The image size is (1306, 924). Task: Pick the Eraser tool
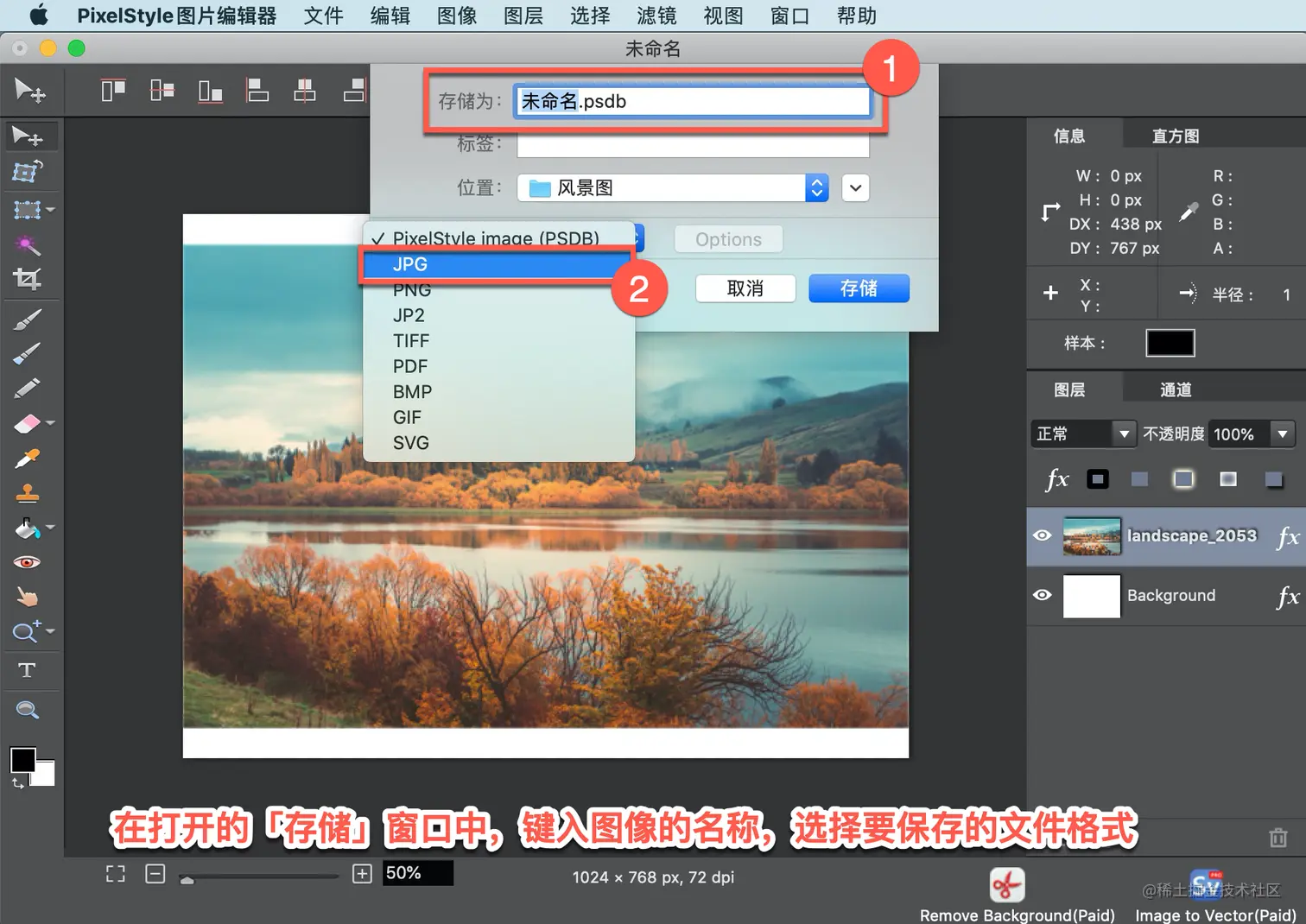click(x=27, y=423)
